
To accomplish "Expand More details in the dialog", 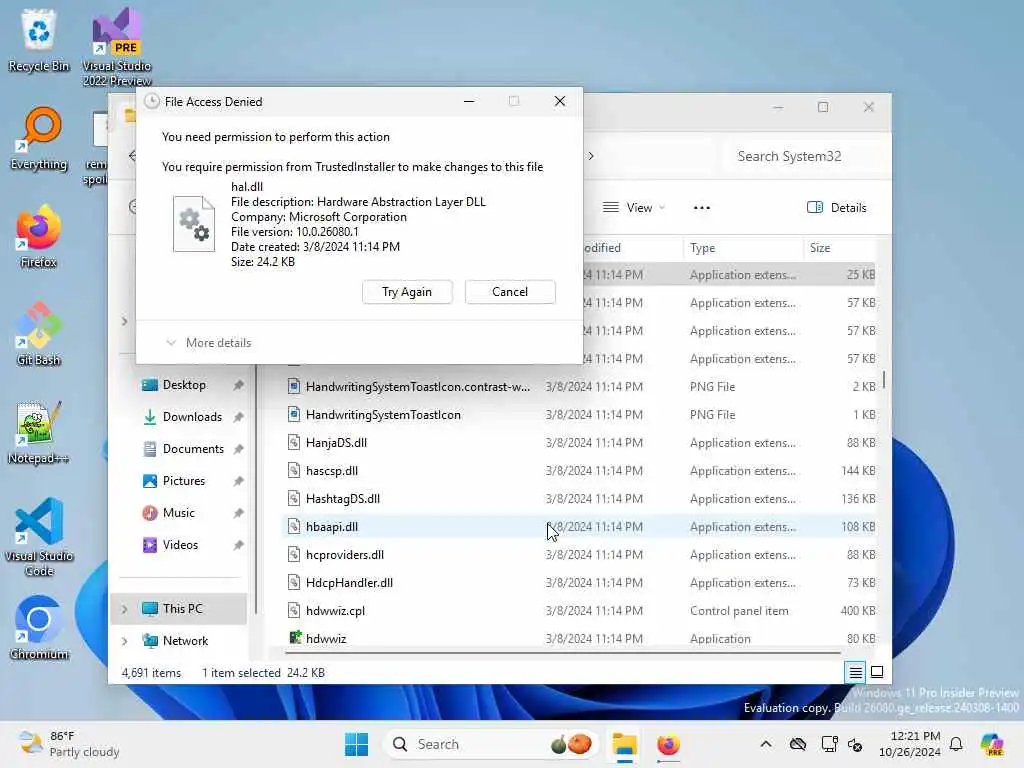I will click(209, 343).
